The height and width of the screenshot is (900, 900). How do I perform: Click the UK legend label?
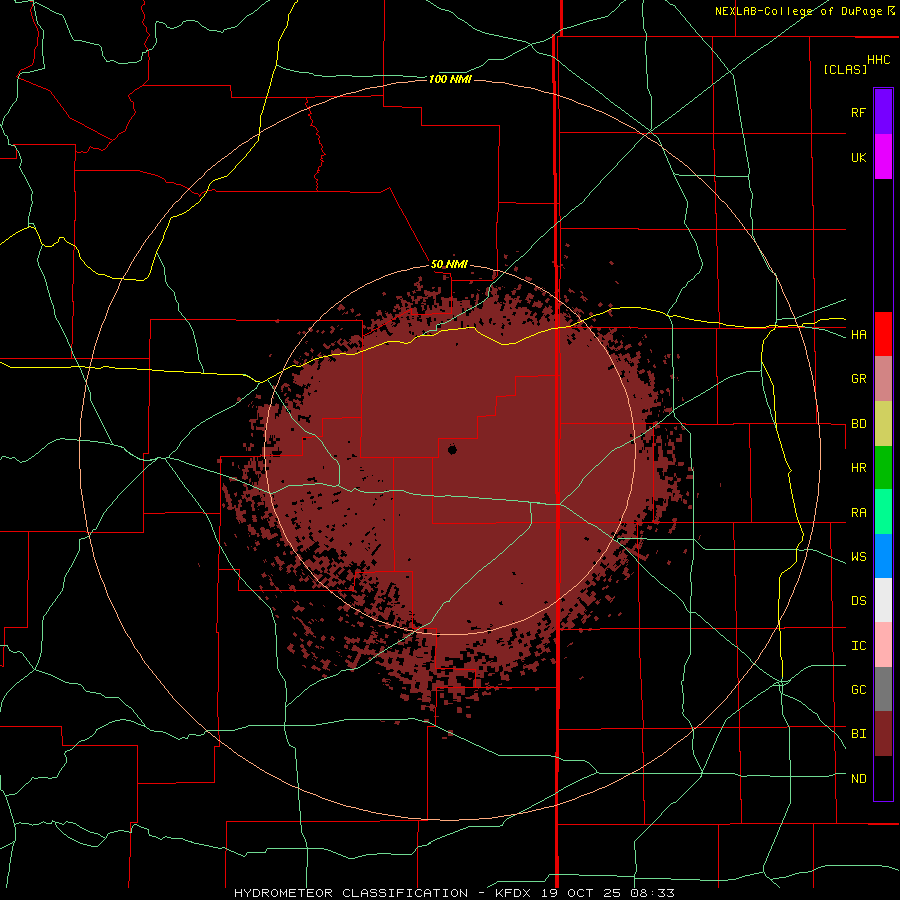click(x=858, y=157)
